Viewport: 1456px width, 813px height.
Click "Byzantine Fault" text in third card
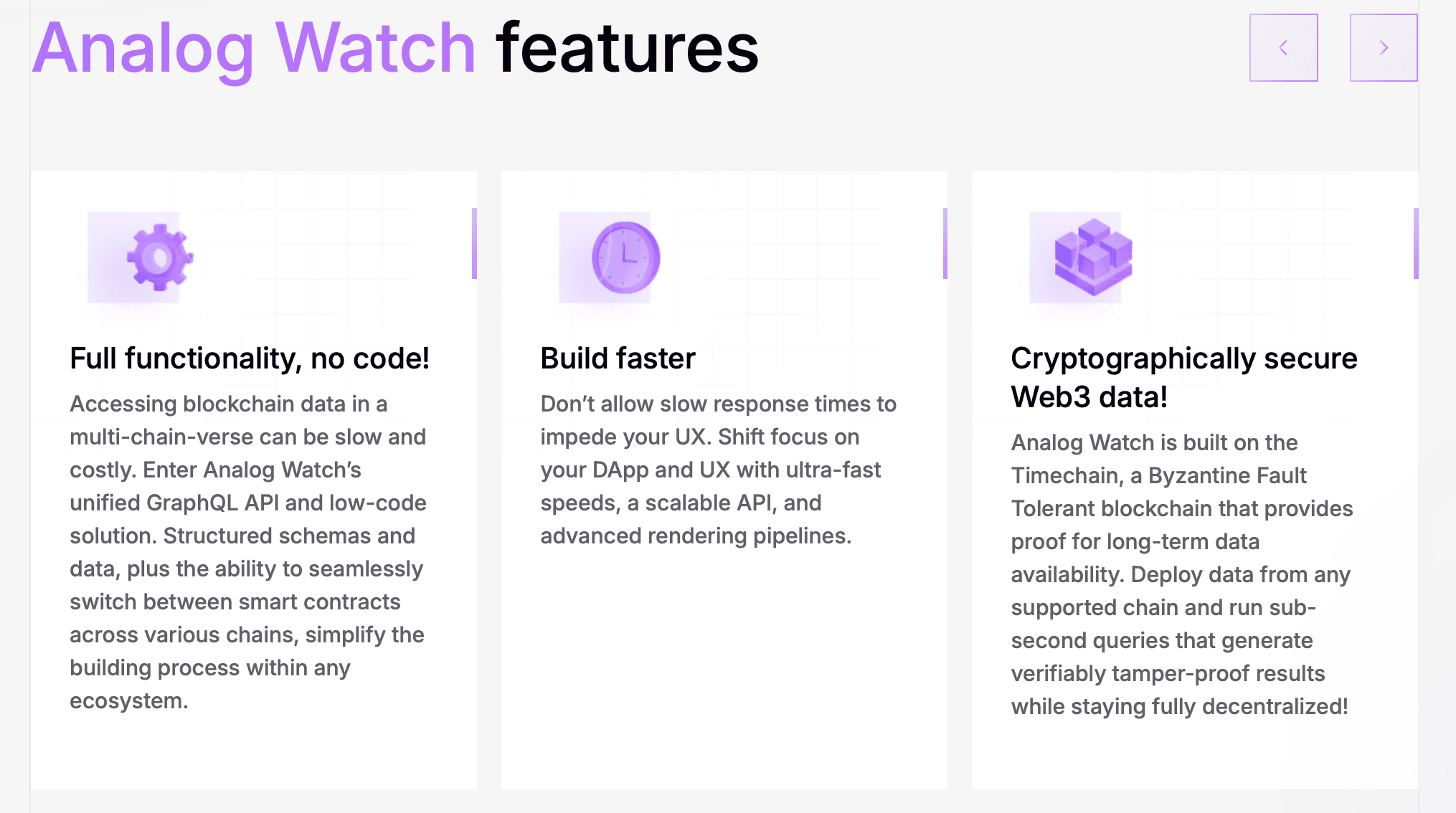click(1227, 475)
